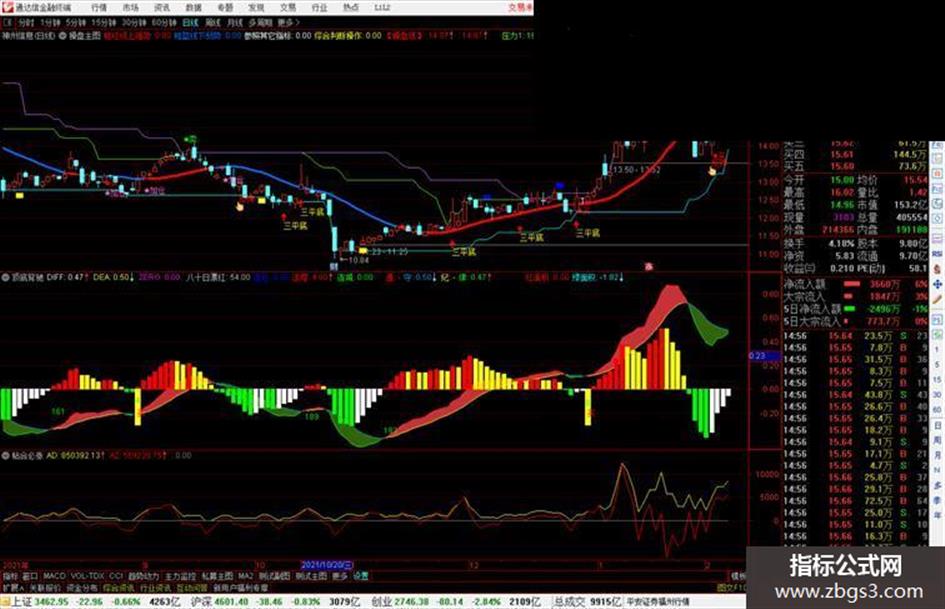Click the 5日净流入额 -2496万 row
Image resolution: width=945 pixels, height=609 pixels.
pyautogui.click(x=855, y=309)
